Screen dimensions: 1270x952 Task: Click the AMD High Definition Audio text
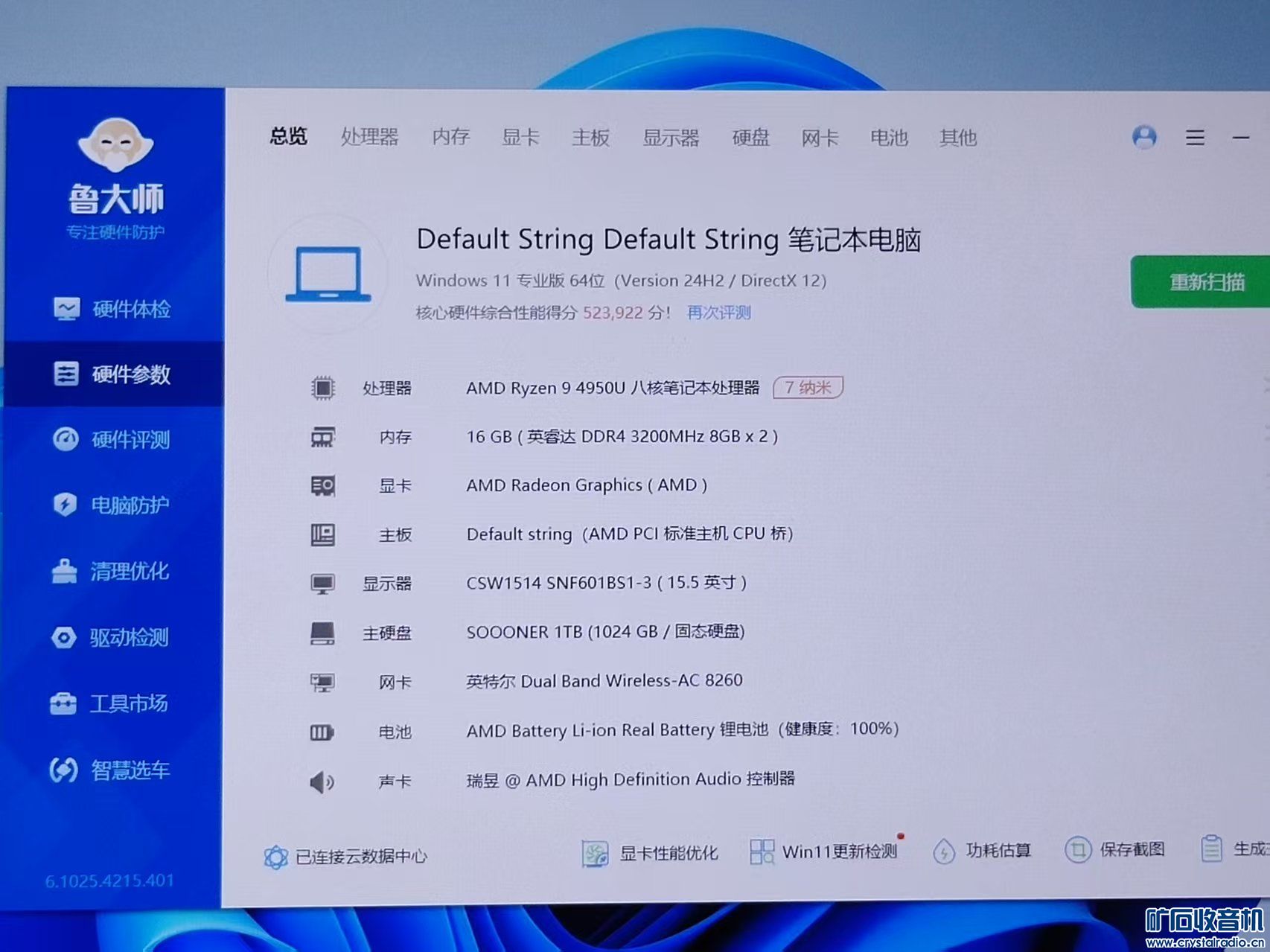click(631, 779)
